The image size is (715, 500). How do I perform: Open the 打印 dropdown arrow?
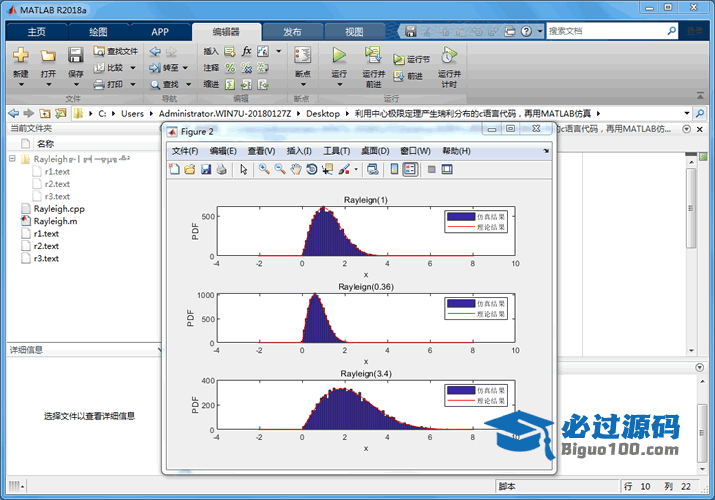click(x=133, y=84)
